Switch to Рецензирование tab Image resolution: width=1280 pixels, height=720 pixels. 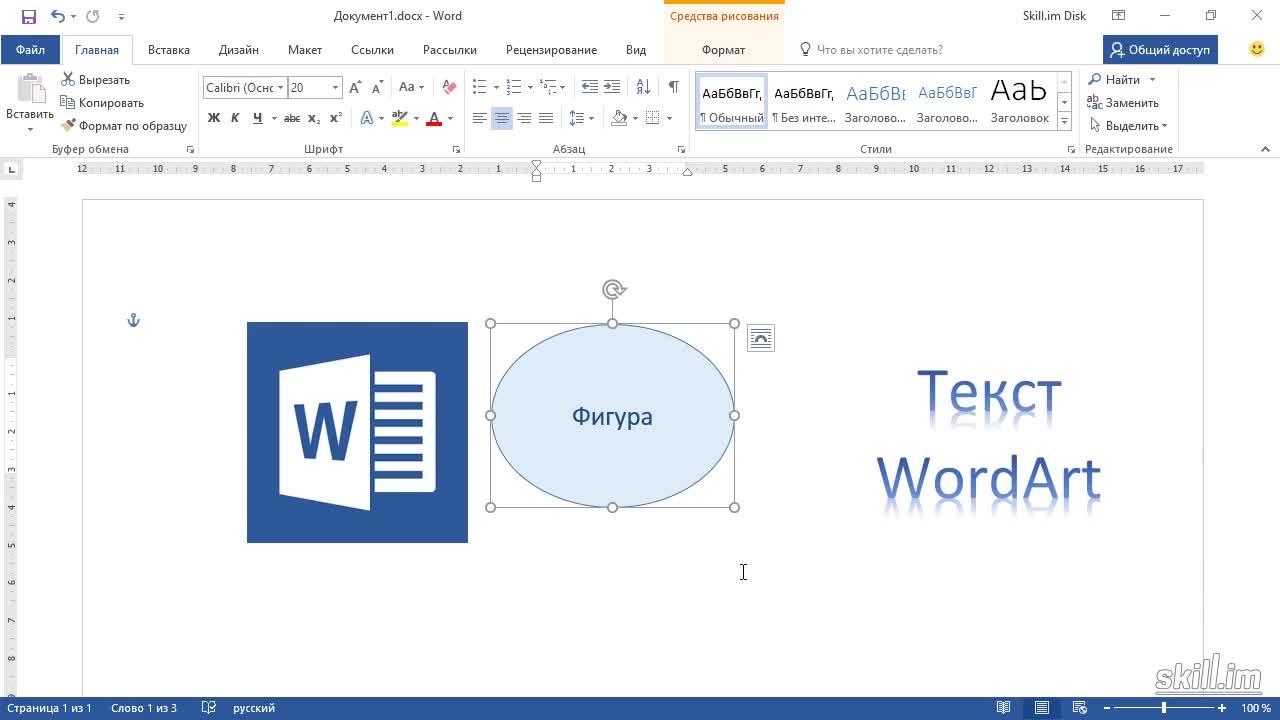tap(551, 50)
